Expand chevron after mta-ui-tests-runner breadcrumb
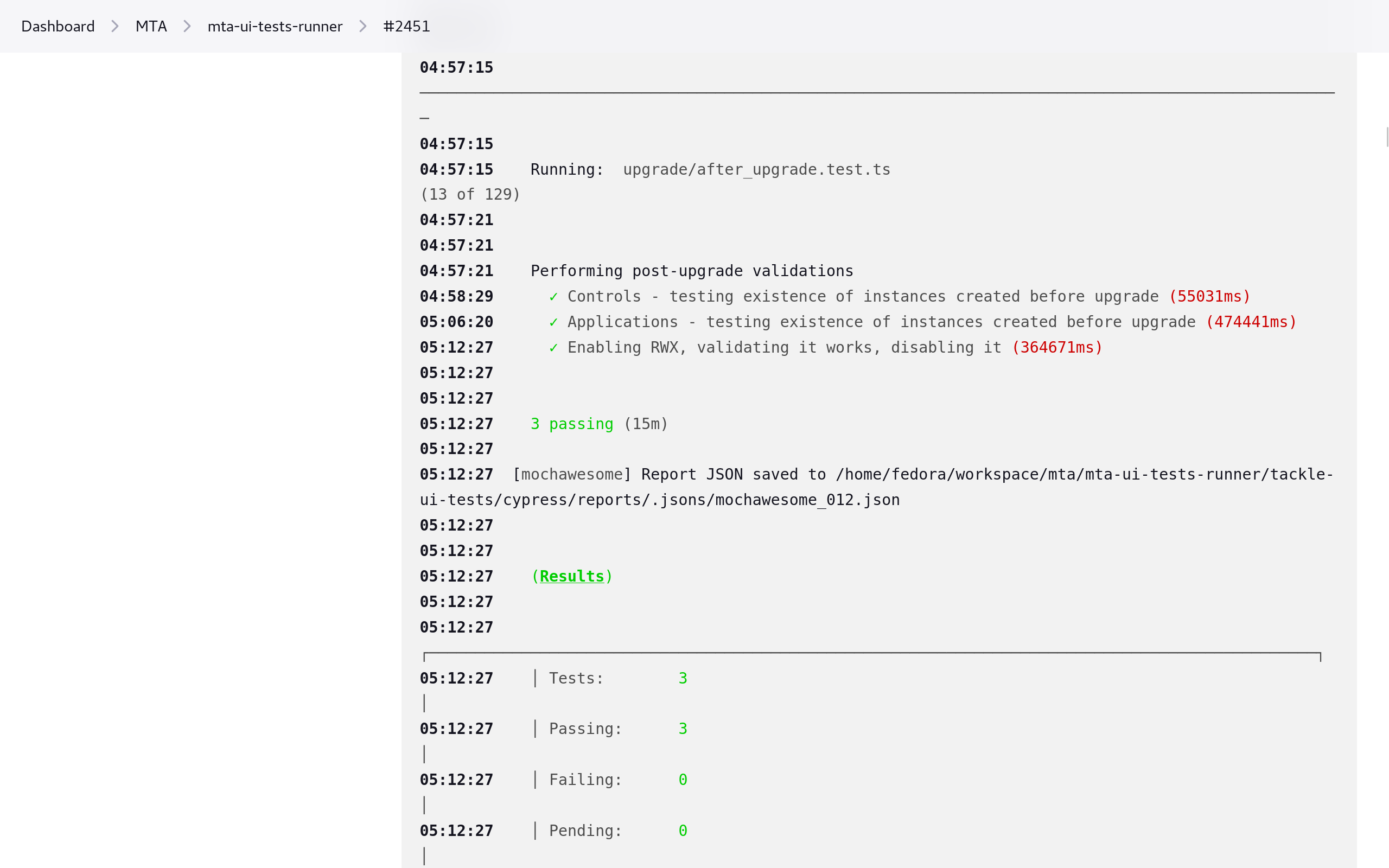This screenshot has width=1389, height=868. tap(363, 27)
